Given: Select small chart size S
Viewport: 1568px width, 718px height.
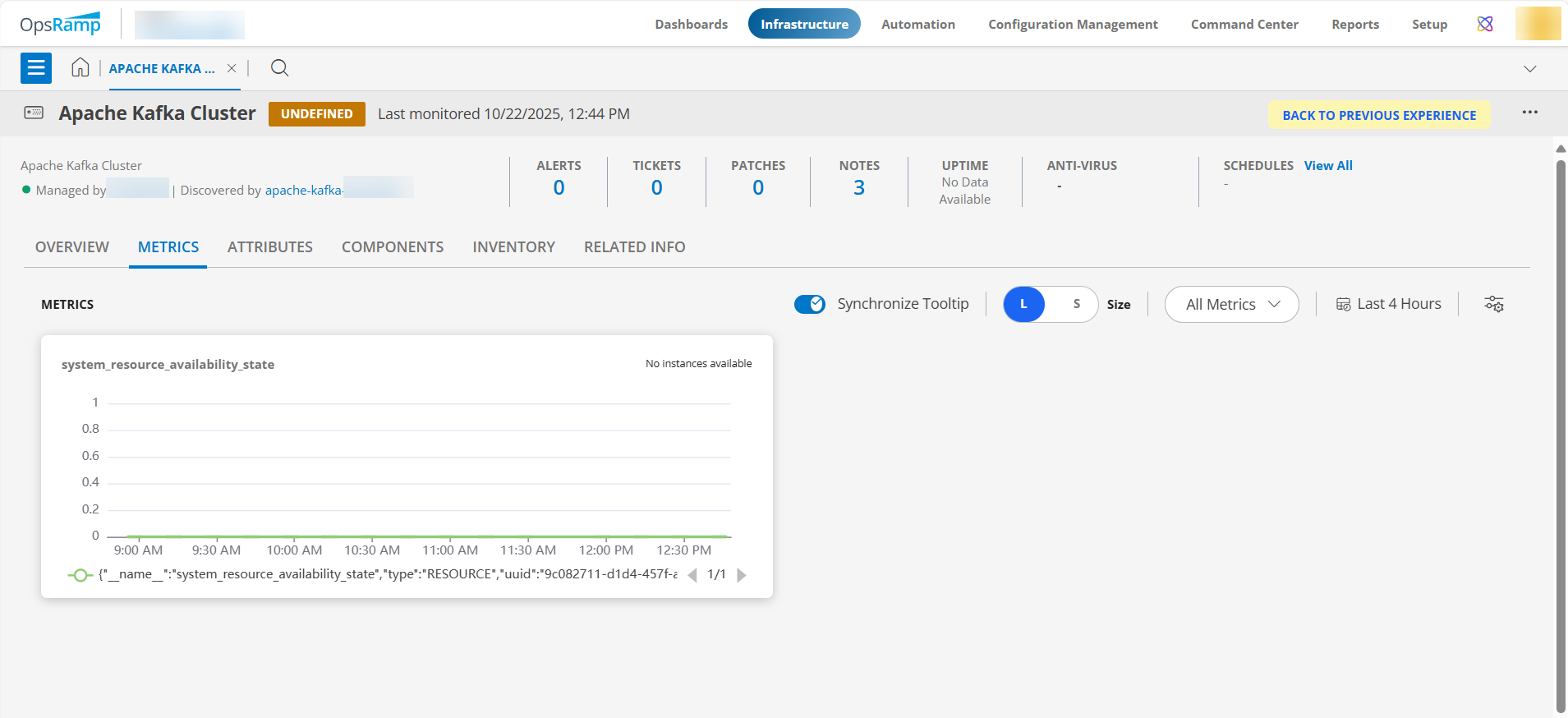Looking at the screenshot, I should point(1076,305).
